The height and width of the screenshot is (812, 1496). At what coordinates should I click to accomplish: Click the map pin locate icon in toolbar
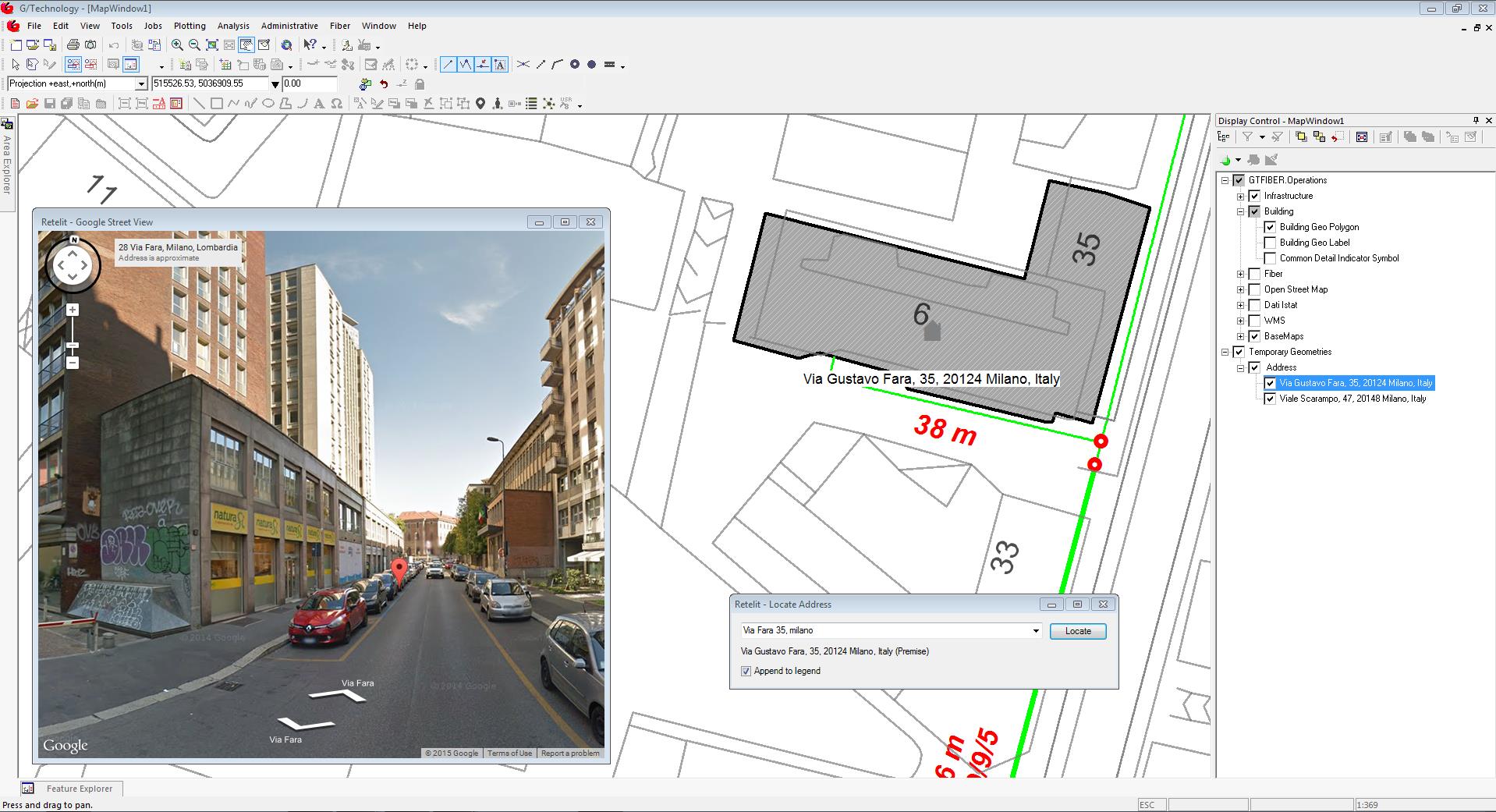click(x=480, y=103)
